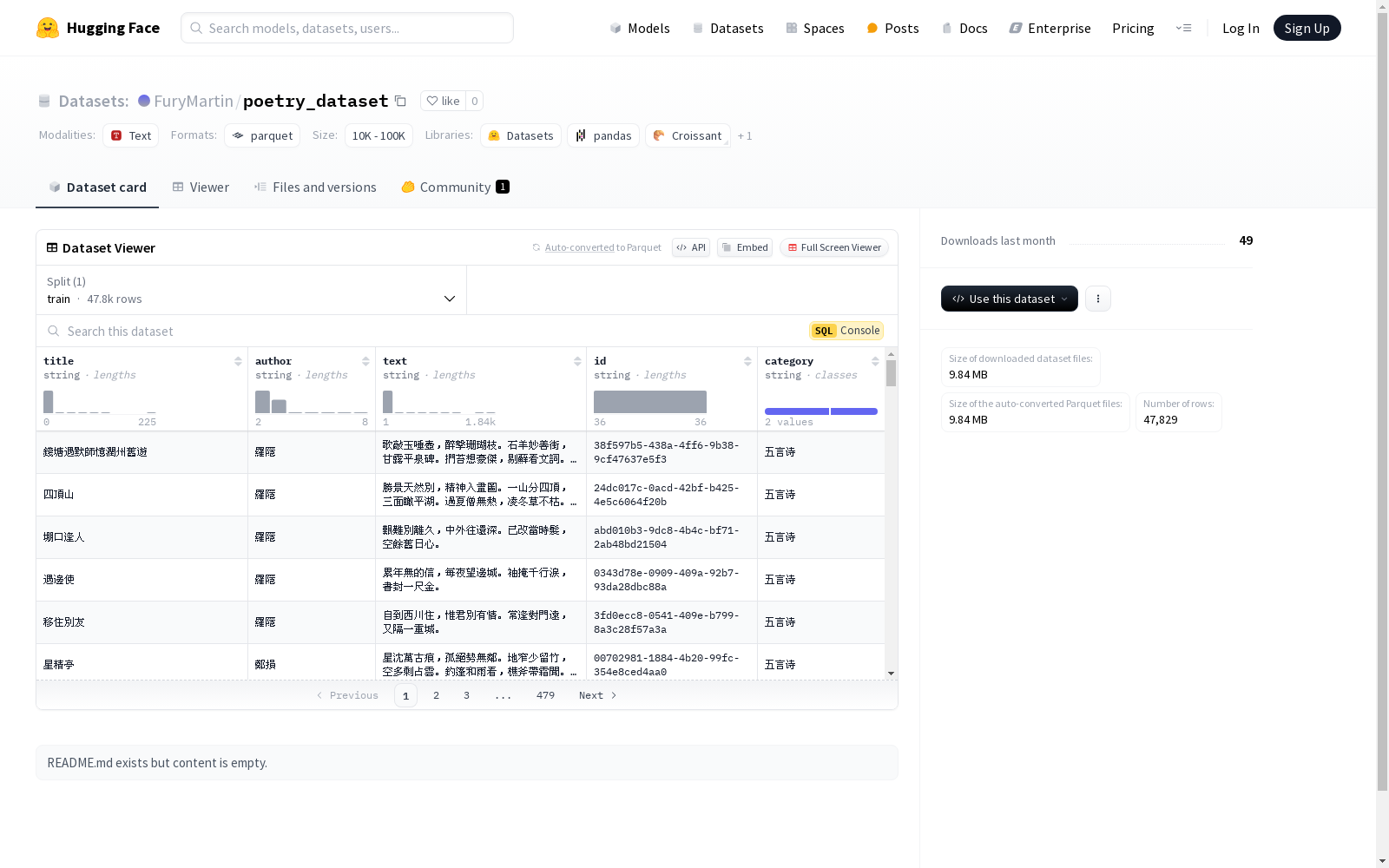Click the author lengths histogram
The width and height of the screenshot is (1389, 868).
tap(312, 402)
